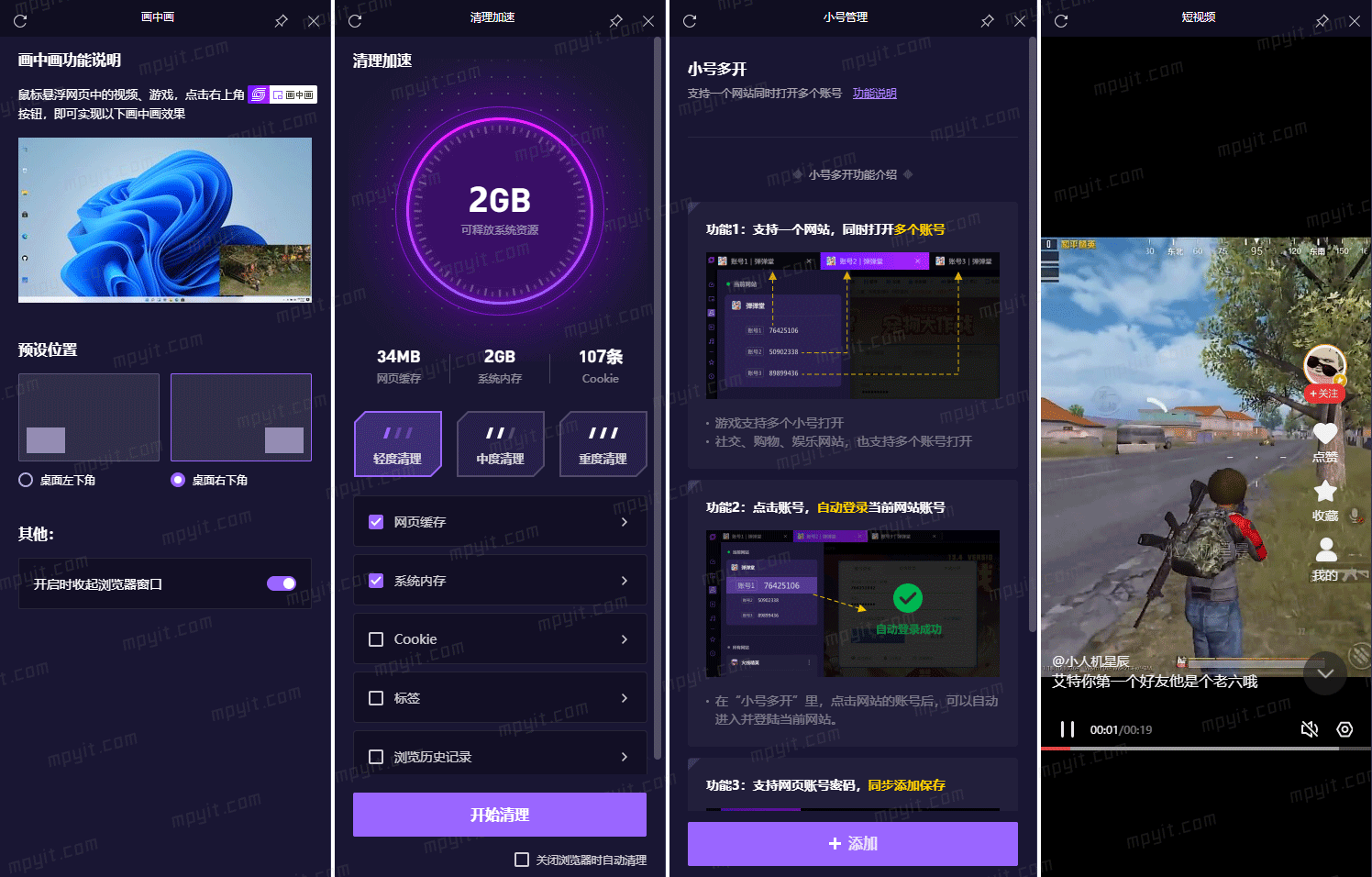1372x877 pixels.
Task: Expand the 系统内存 row arrow
Action: [625, 581]
